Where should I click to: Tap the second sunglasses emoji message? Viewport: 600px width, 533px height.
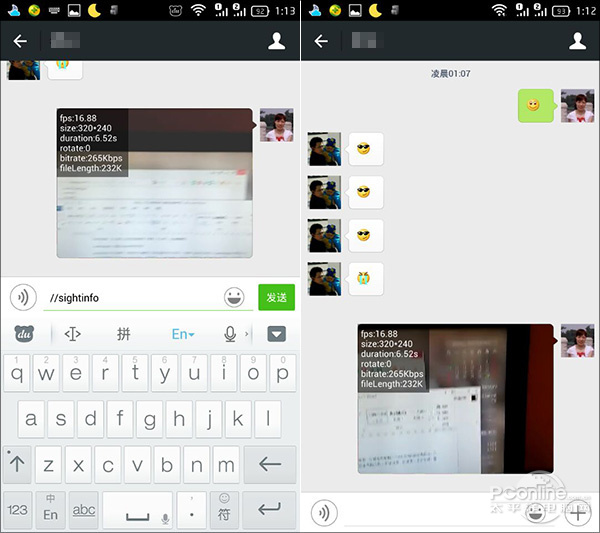(x=365, y=192)
